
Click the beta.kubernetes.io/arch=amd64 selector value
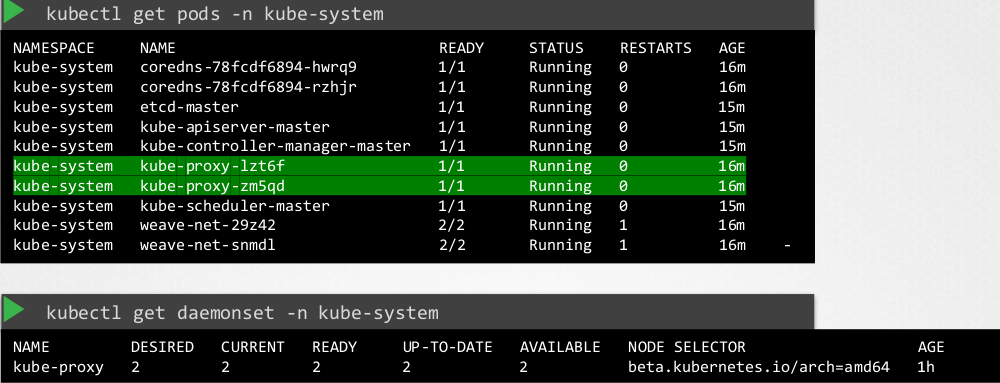(x=759, y=368)
